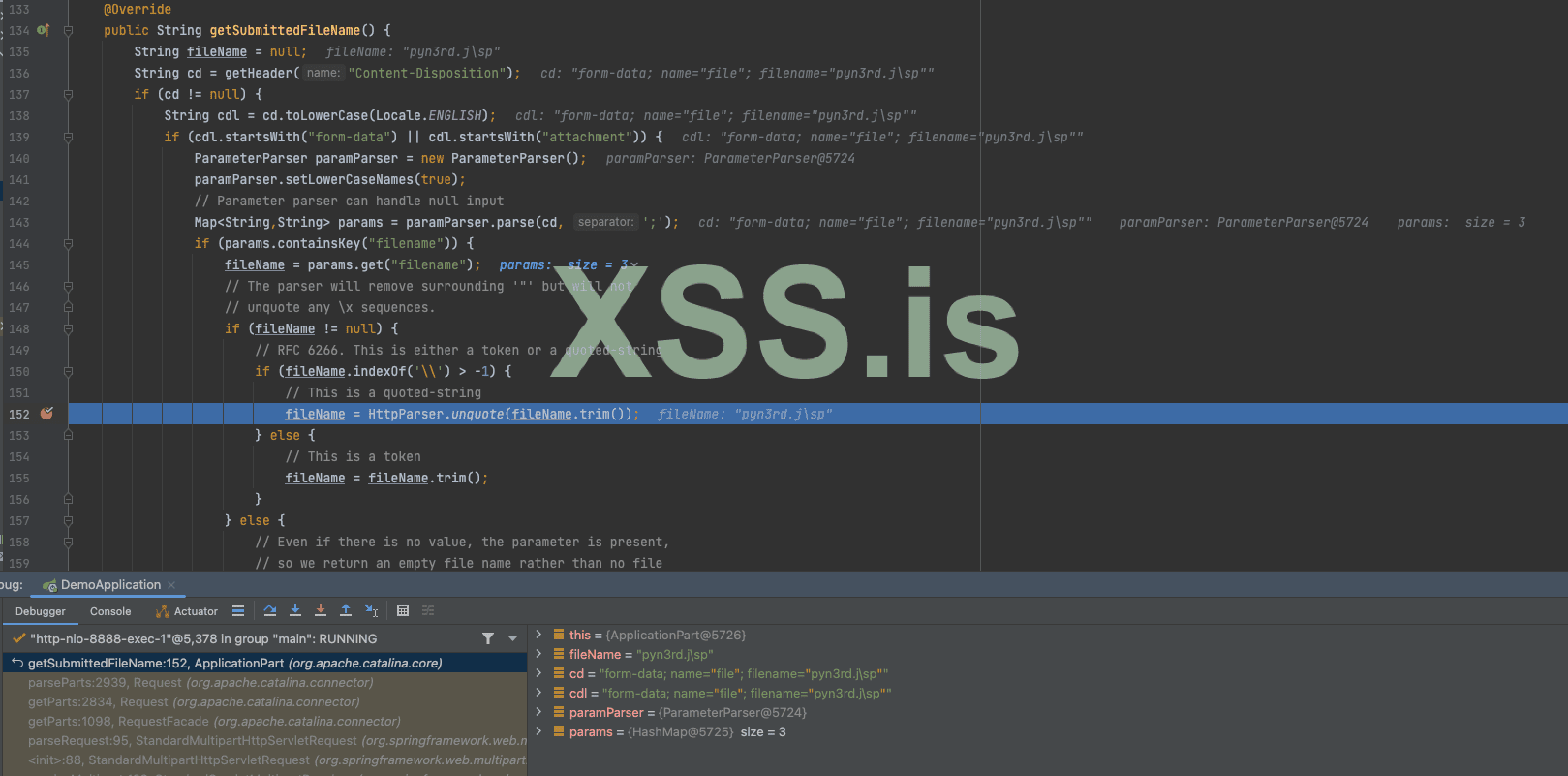The width and height of the screenshot is (1568, 776).
Task: Expand the cd variable node
Action: tap(539, 673)
